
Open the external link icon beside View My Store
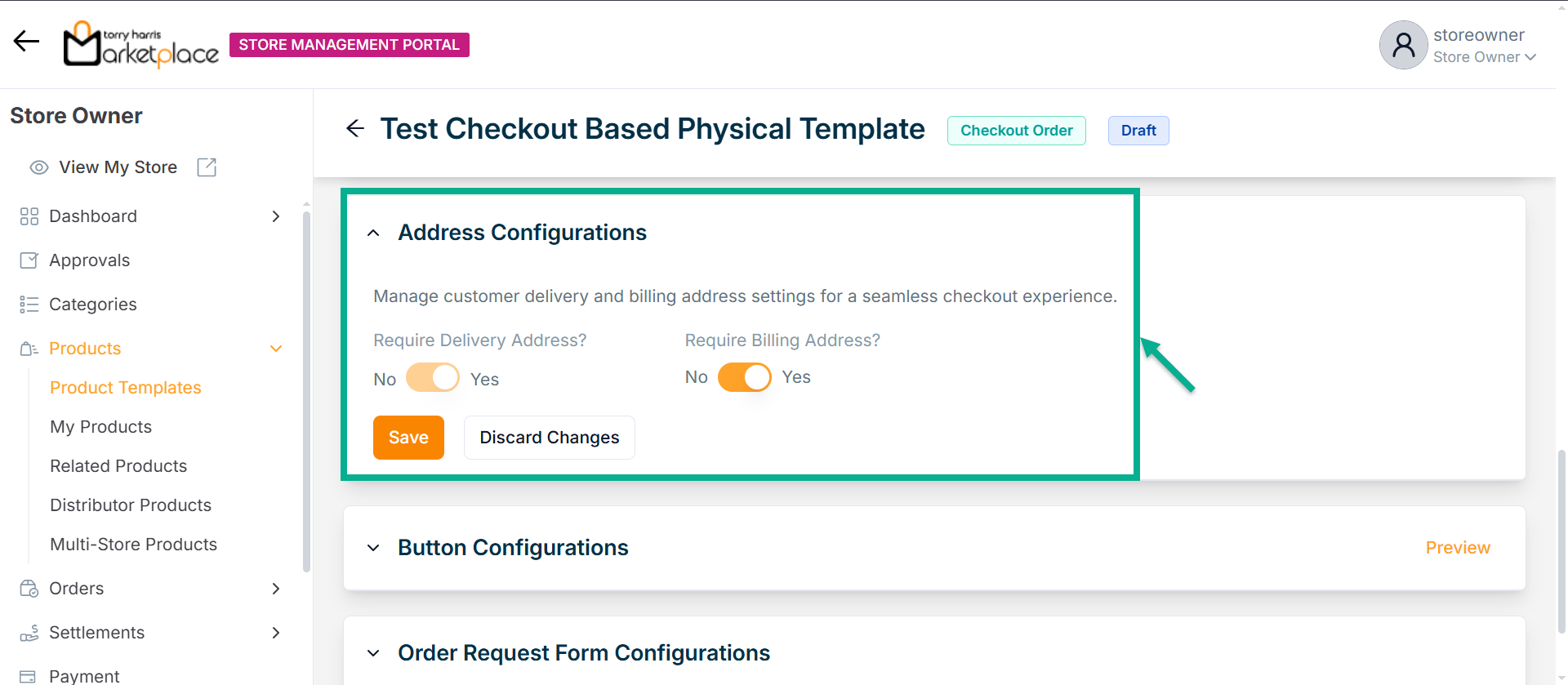click(207, 167)
